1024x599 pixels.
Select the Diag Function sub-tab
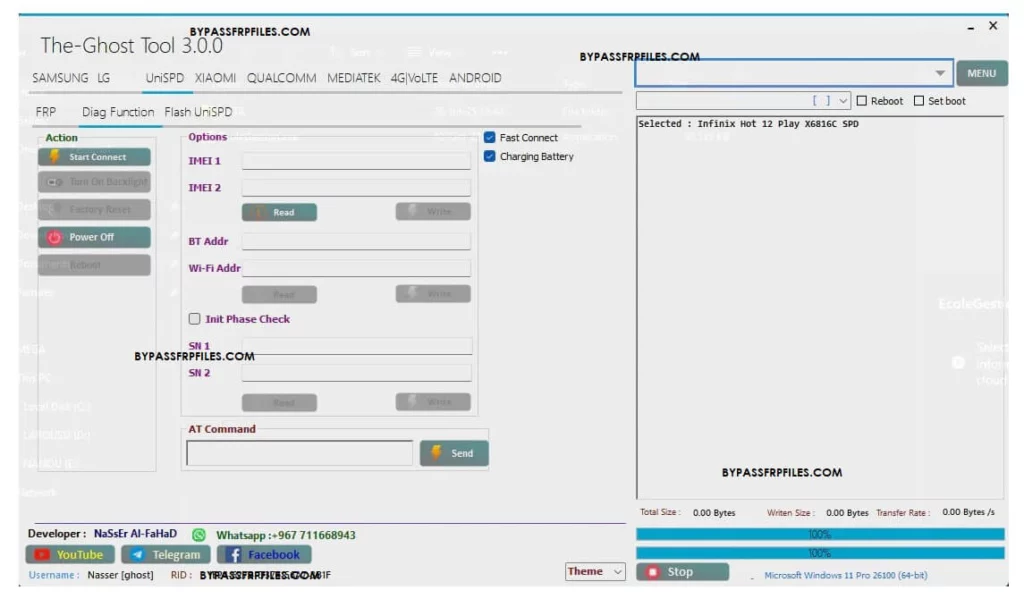(118, 112)
